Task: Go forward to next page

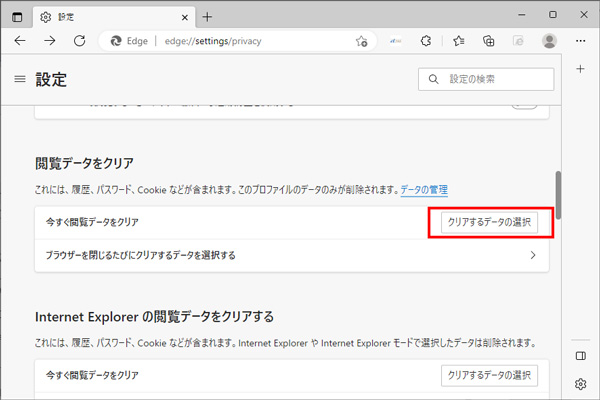Action: [x=49, y=41]
